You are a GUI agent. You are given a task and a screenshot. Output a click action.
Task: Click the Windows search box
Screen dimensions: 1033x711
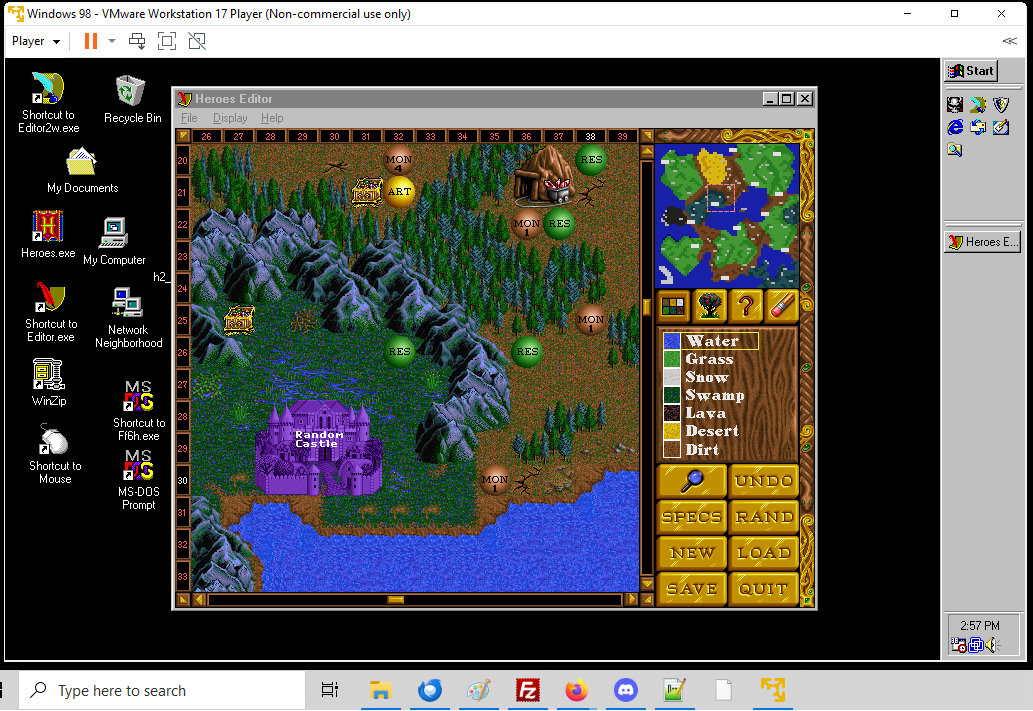pos(161,691)
